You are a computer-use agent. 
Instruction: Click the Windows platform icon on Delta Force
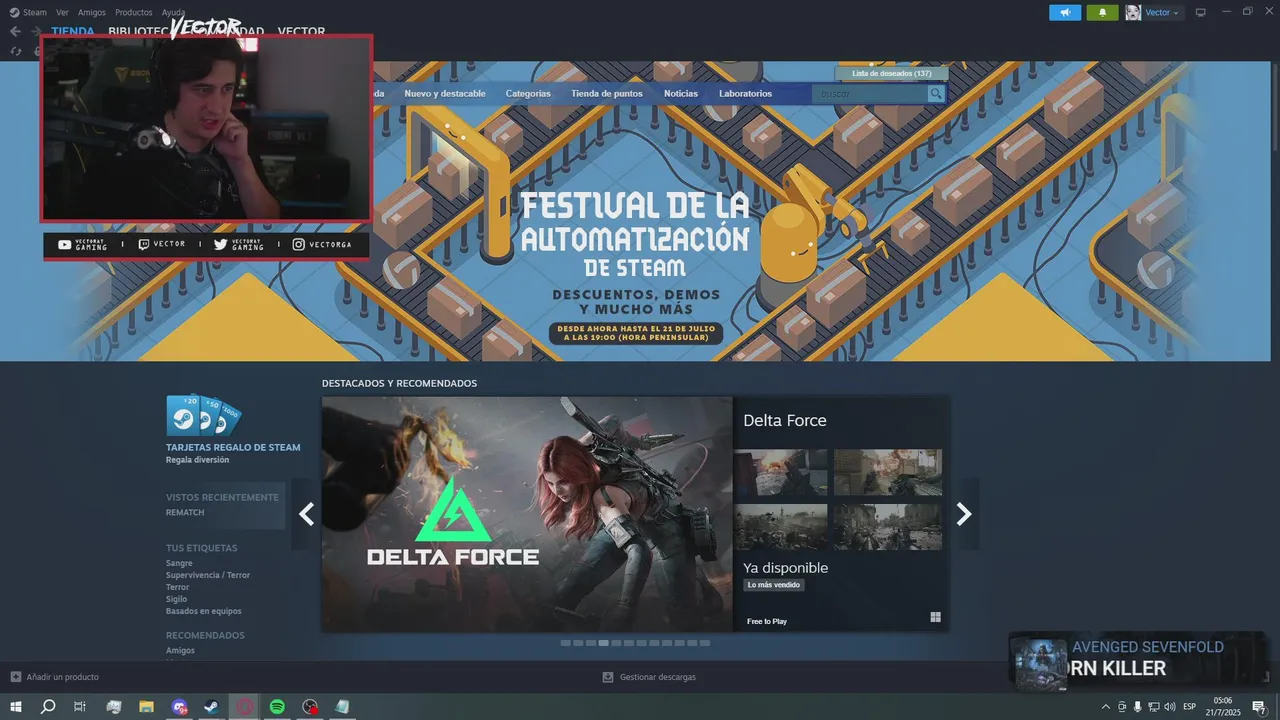coord(935,617)
